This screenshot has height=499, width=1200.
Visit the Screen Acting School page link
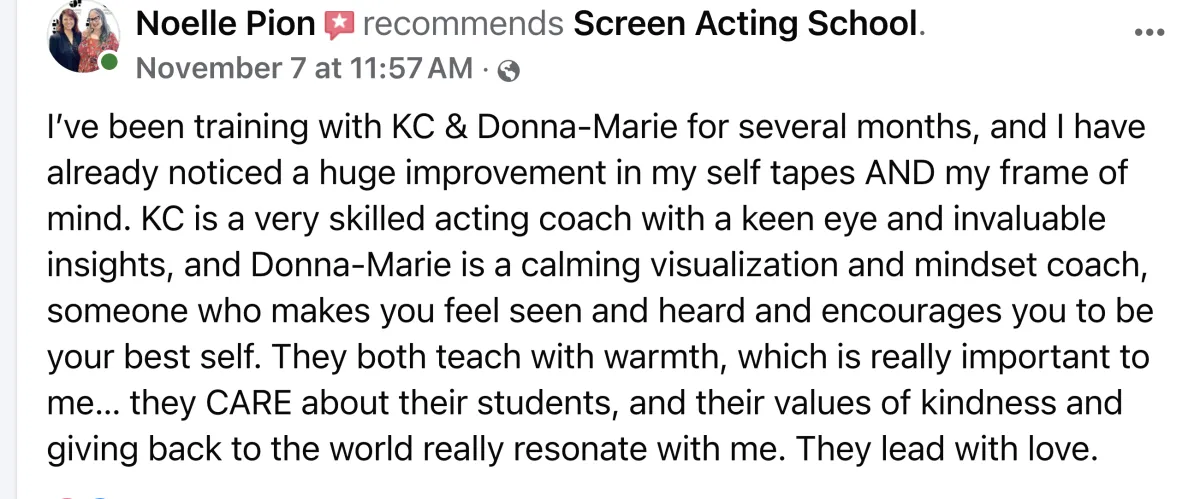pos(745,25)
